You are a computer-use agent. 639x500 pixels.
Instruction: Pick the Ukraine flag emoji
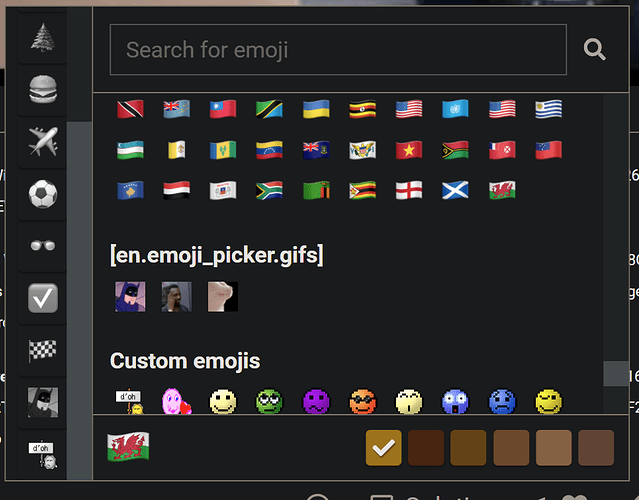tap(316, 109)
